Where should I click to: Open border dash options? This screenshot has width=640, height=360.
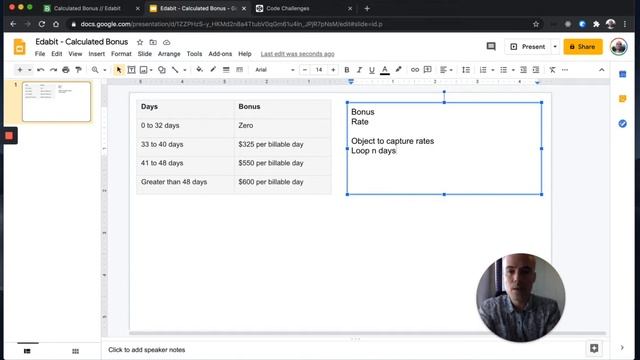point(240,70)
